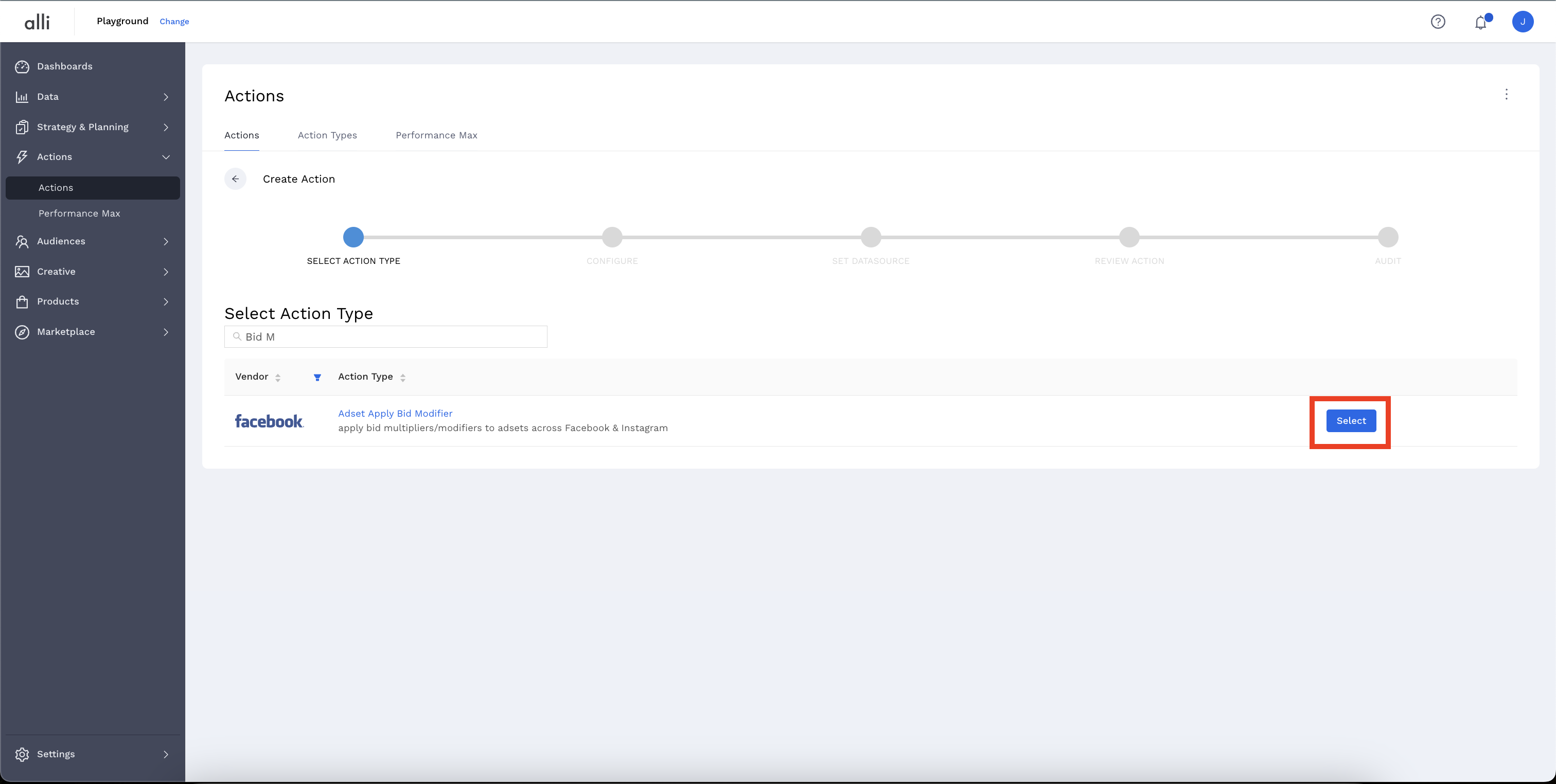The image size is (1556, 784).
Task: Switch to the Performance Max tab
Action: click(436, 135)
